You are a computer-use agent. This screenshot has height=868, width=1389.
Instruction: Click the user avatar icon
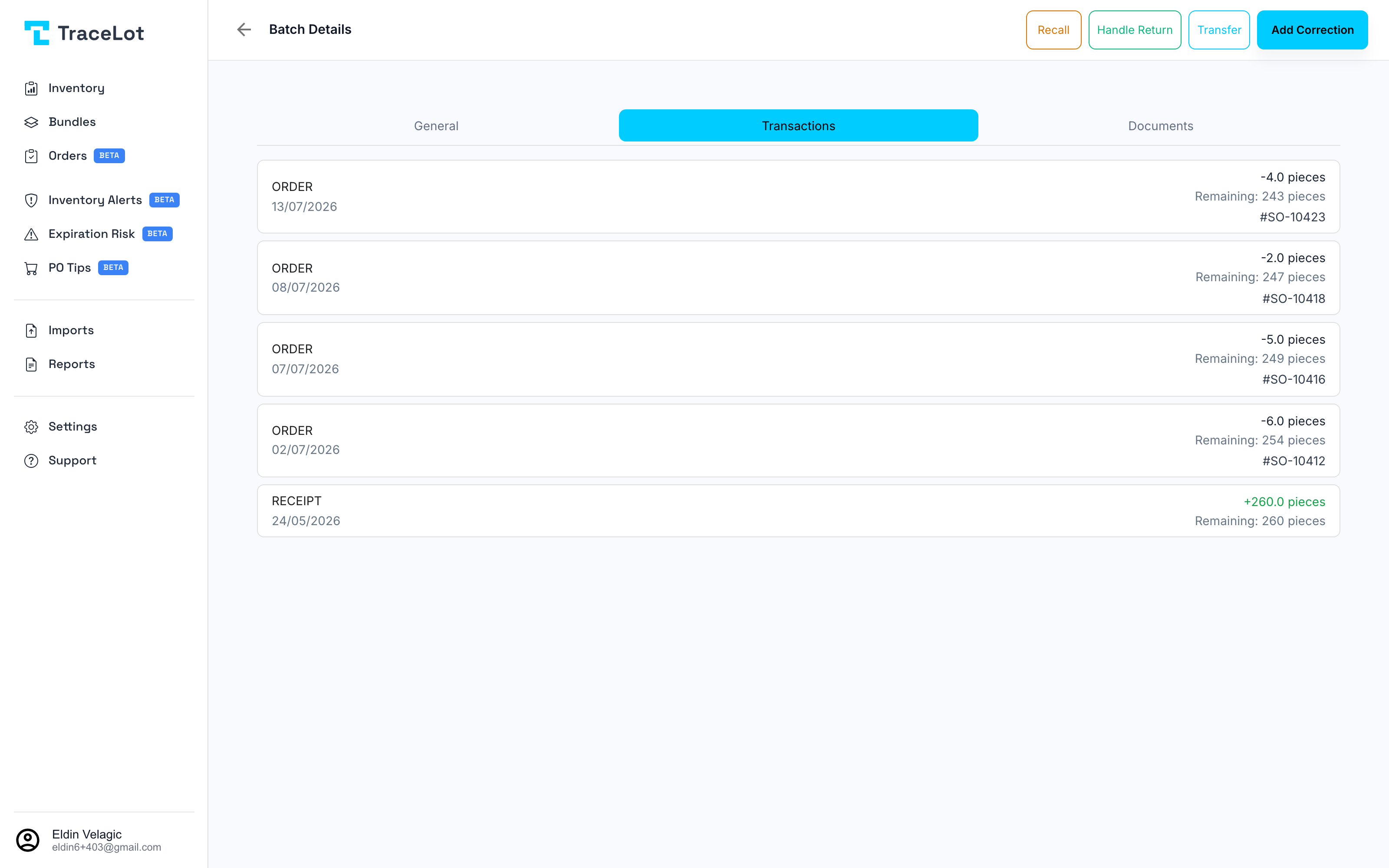[x=27, y=840]
